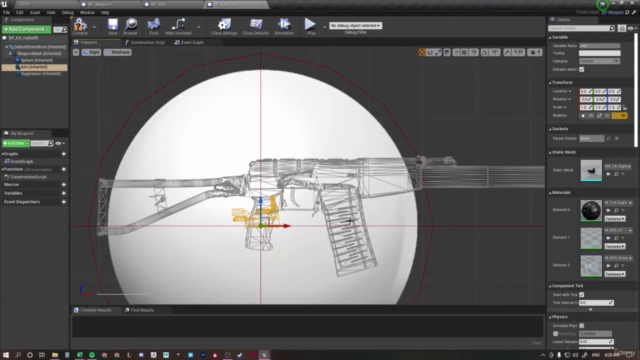Image resolution: width=640 pixels, height=360 pixels.
Task: Toggle surface snapping in viewport
Action: tap(456, 52)
